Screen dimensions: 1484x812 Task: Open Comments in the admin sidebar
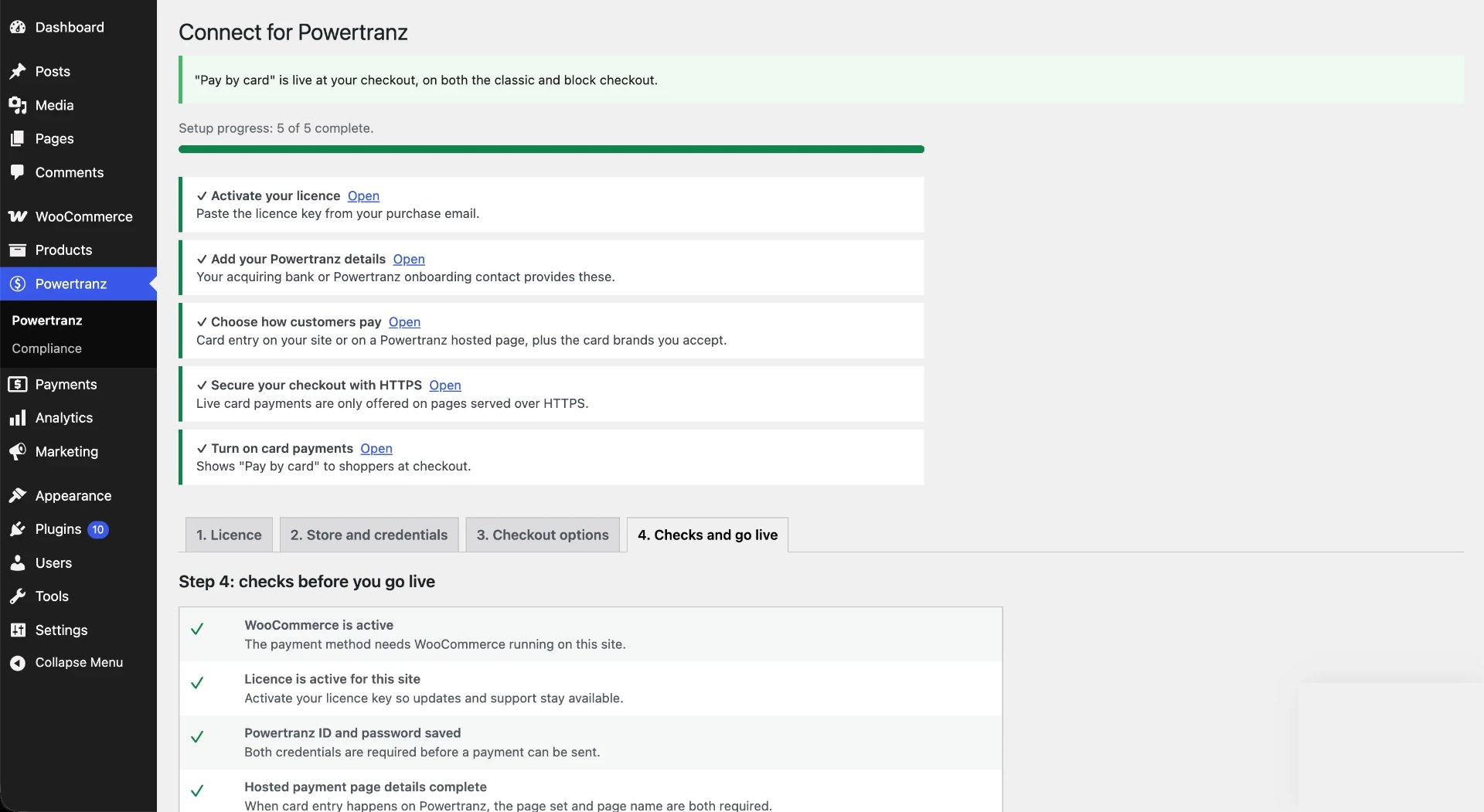coord(78,172)
